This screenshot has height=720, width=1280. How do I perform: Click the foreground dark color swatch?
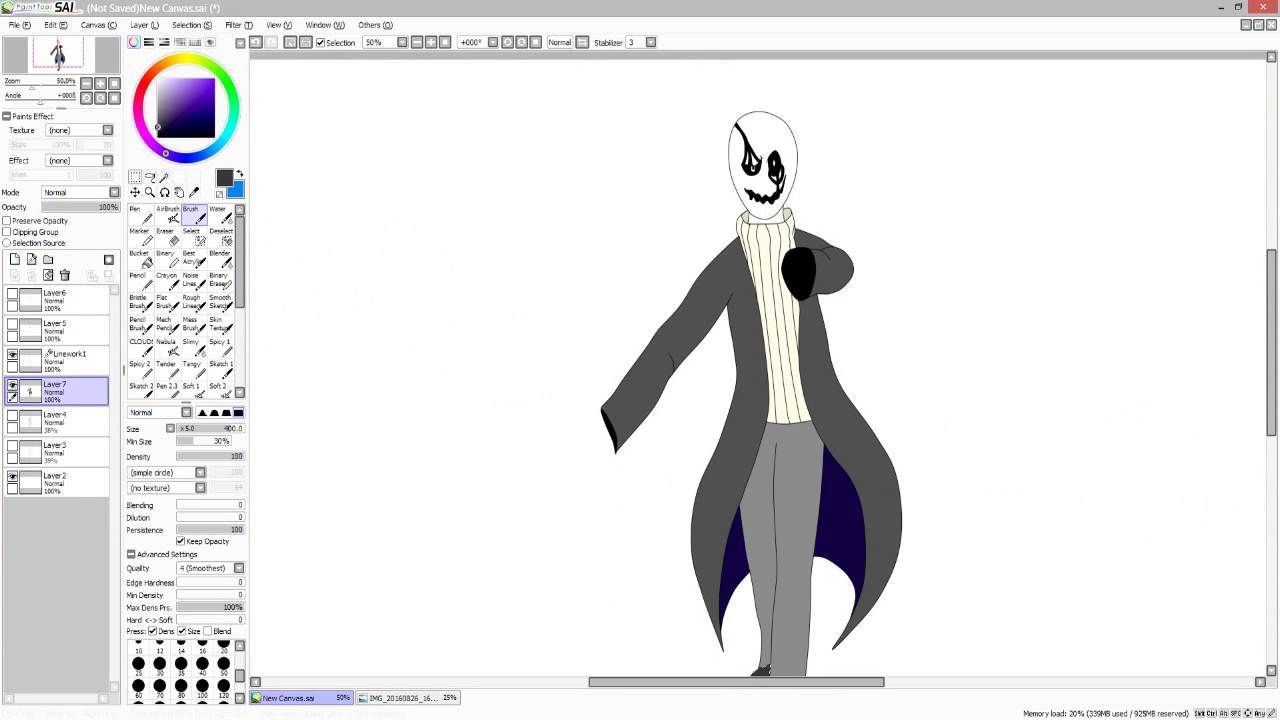click(224, 178)
